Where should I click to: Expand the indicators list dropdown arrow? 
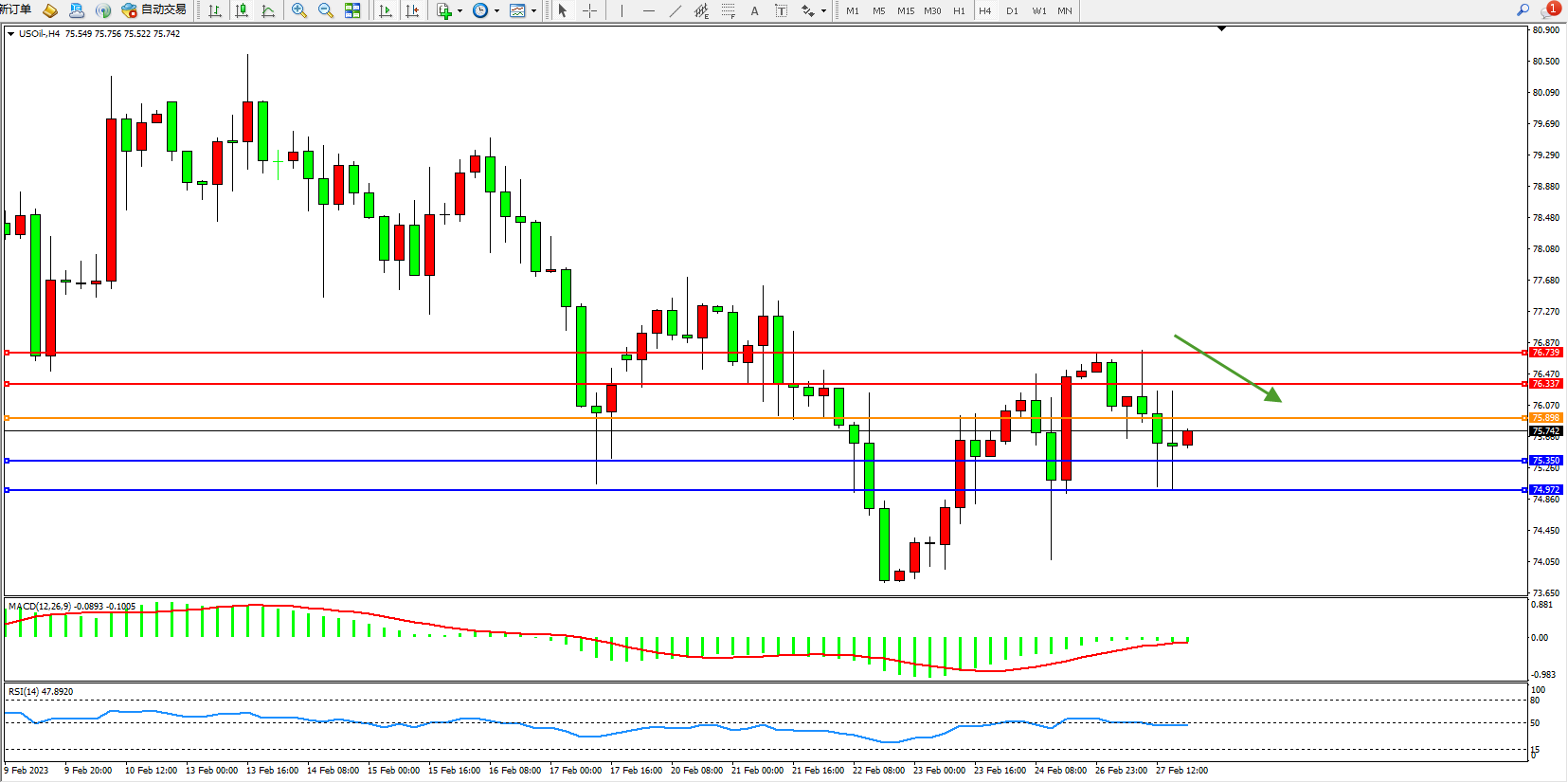460,11
